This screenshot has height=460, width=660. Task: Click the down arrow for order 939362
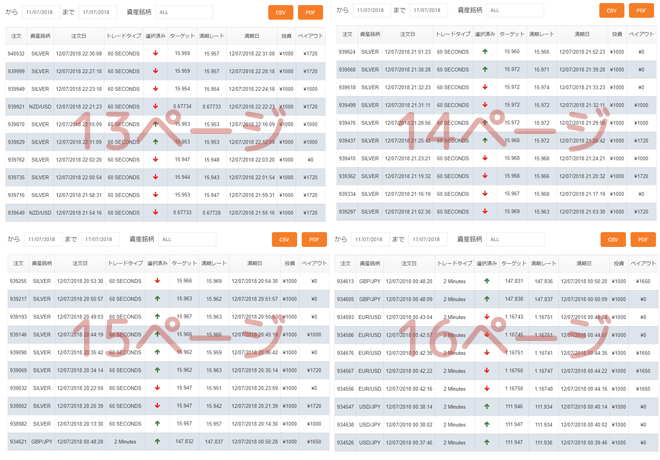point(485,176)
